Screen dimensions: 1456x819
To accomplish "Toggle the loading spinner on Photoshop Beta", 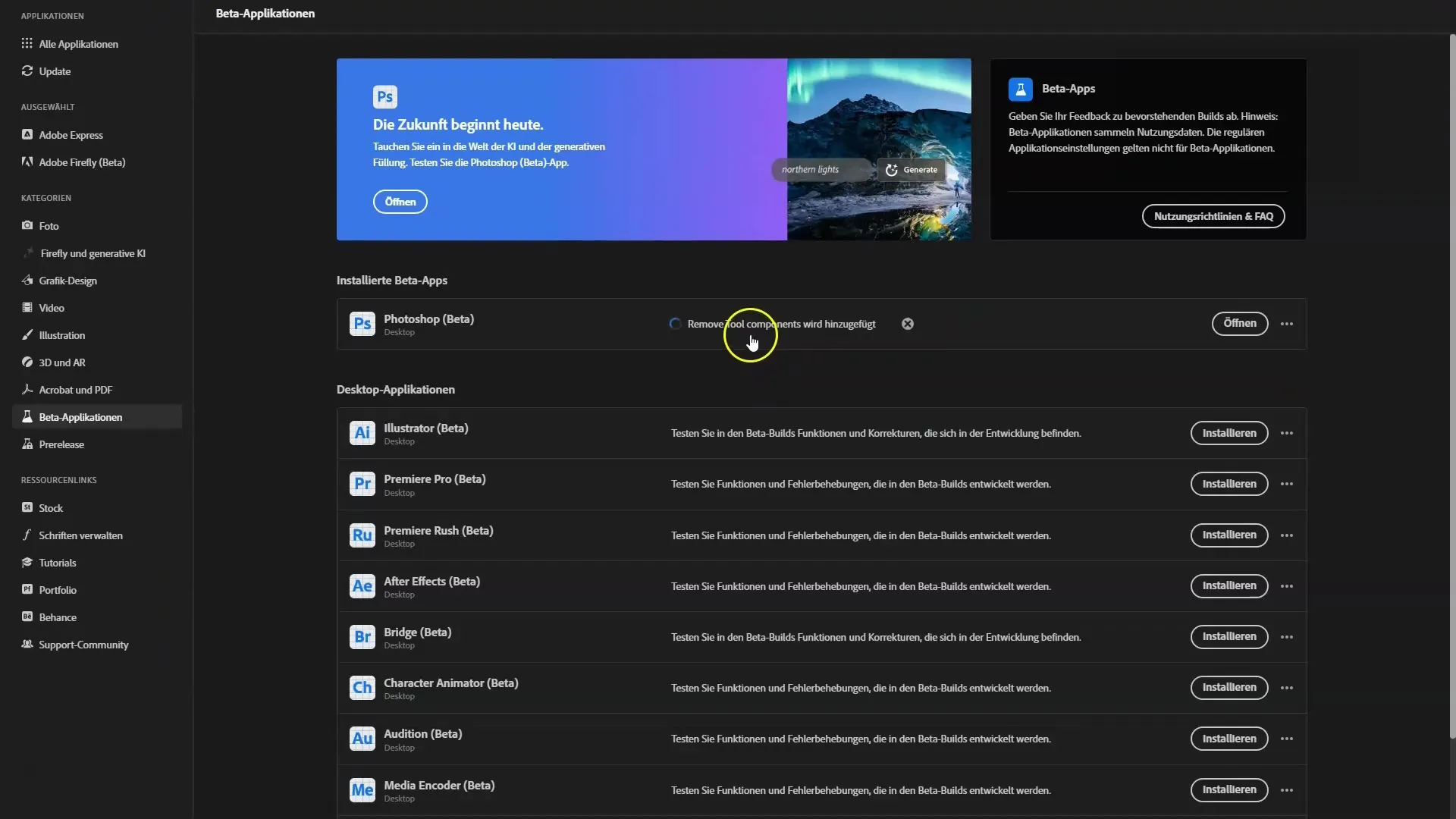I will (x=675, y=323).
